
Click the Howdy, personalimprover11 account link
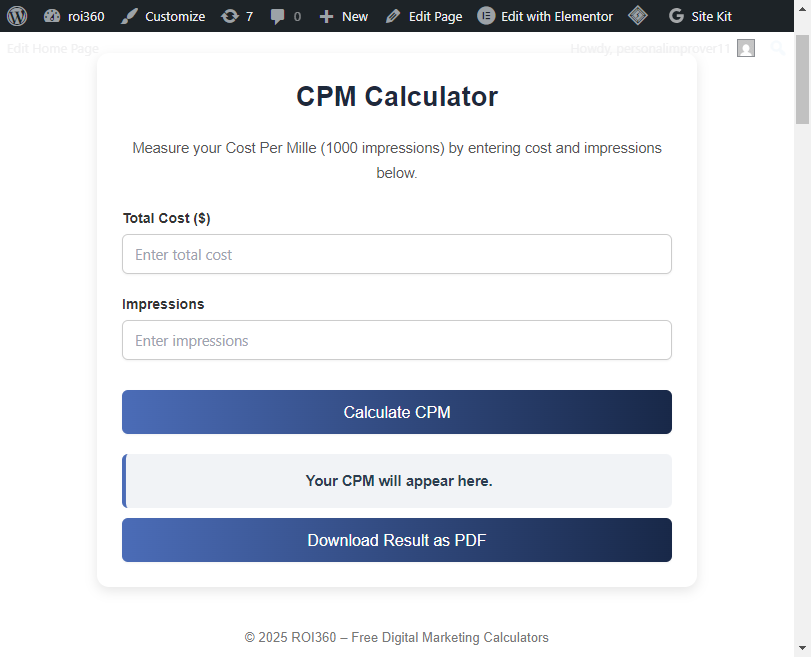[650, 48]
